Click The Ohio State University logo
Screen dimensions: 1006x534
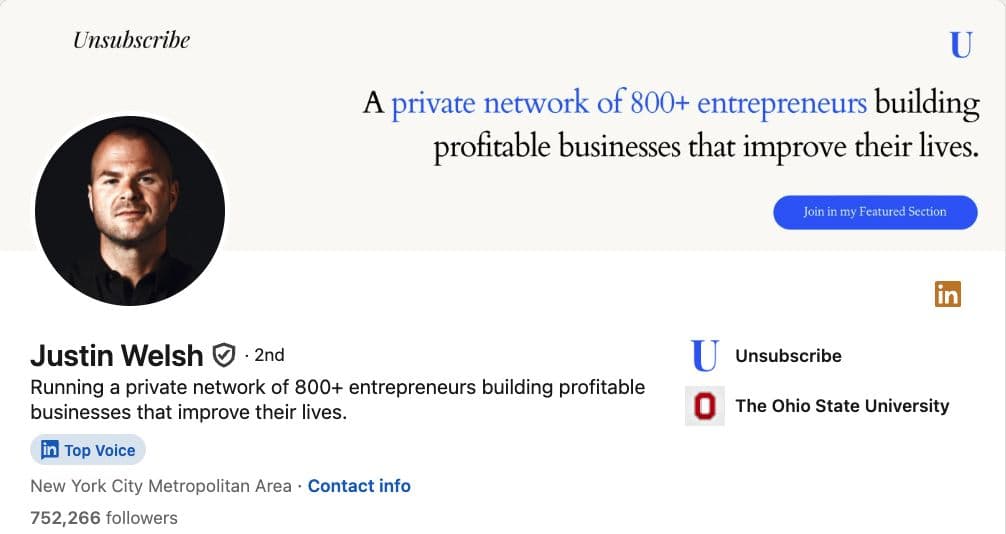click(705, 406)
